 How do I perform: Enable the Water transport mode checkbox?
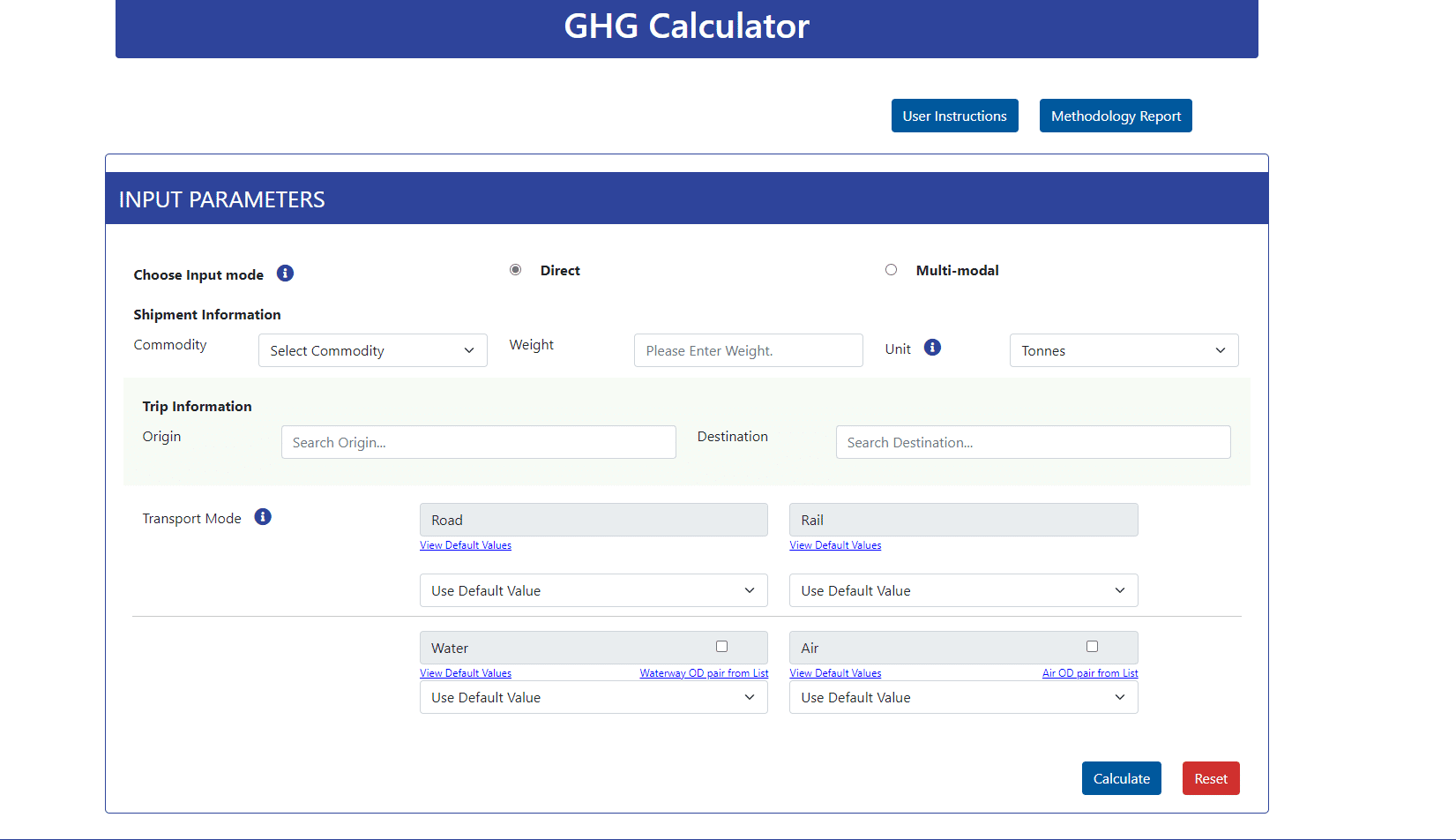(x=721, y=646)
